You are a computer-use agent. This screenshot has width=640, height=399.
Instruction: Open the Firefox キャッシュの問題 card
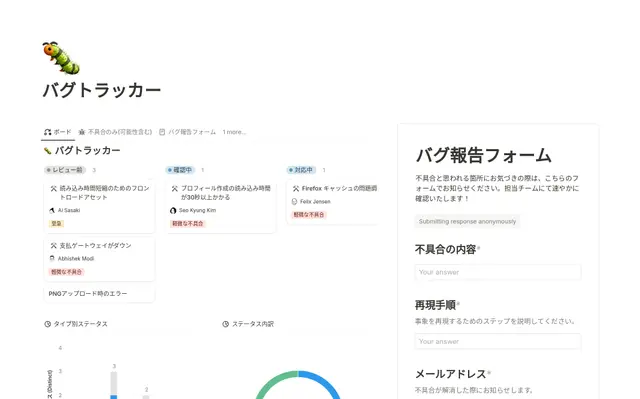tap(332, 202)
